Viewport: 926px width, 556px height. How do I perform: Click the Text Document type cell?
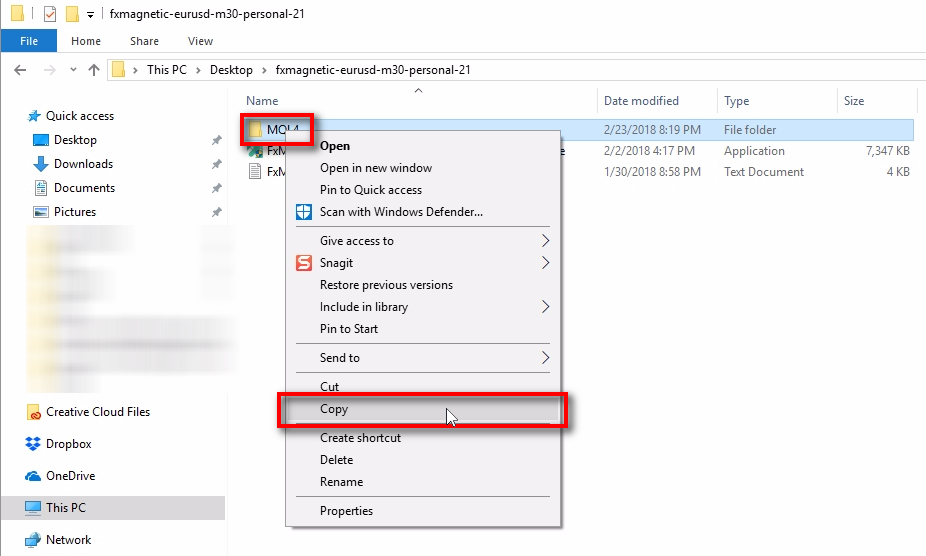(764, 172)
